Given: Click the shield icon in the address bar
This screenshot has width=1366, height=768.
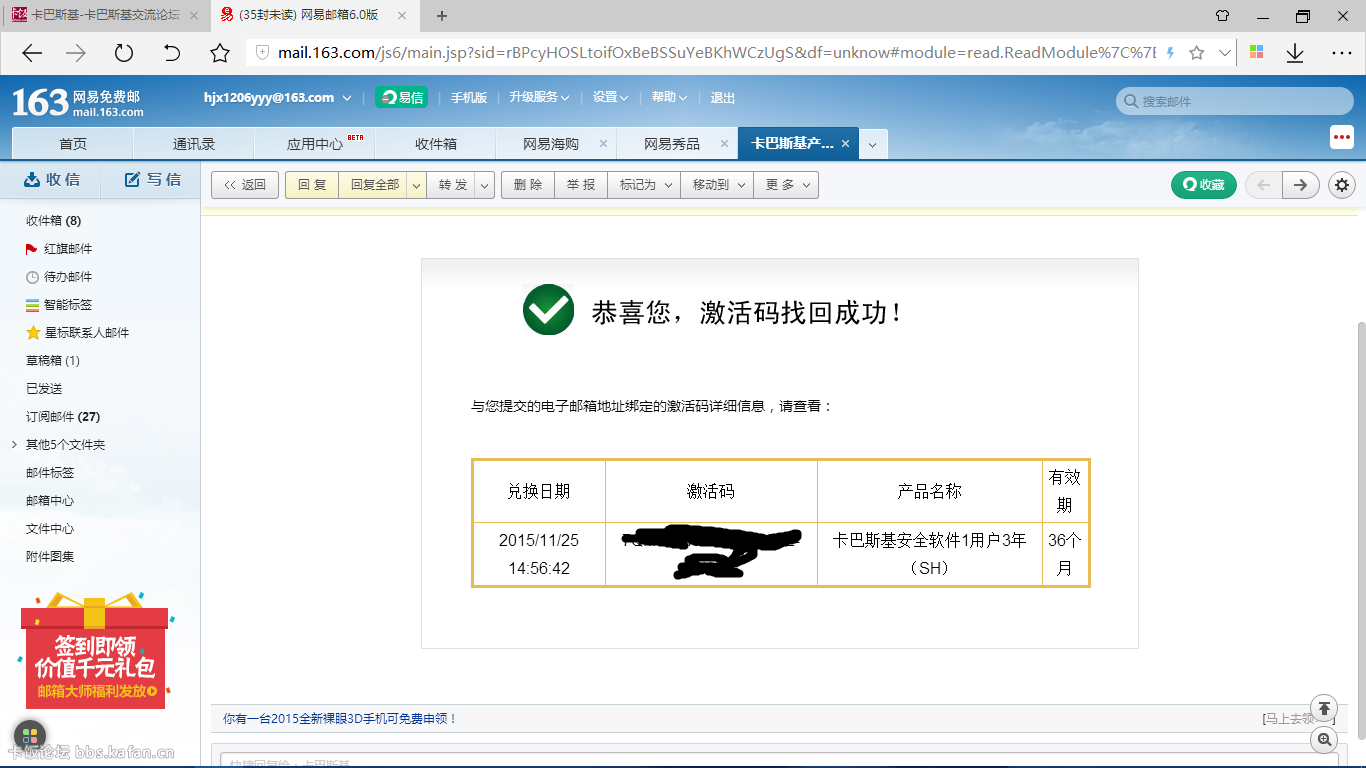Looking at the screenshot, I should pyautogui.click(x=262, y=53).
